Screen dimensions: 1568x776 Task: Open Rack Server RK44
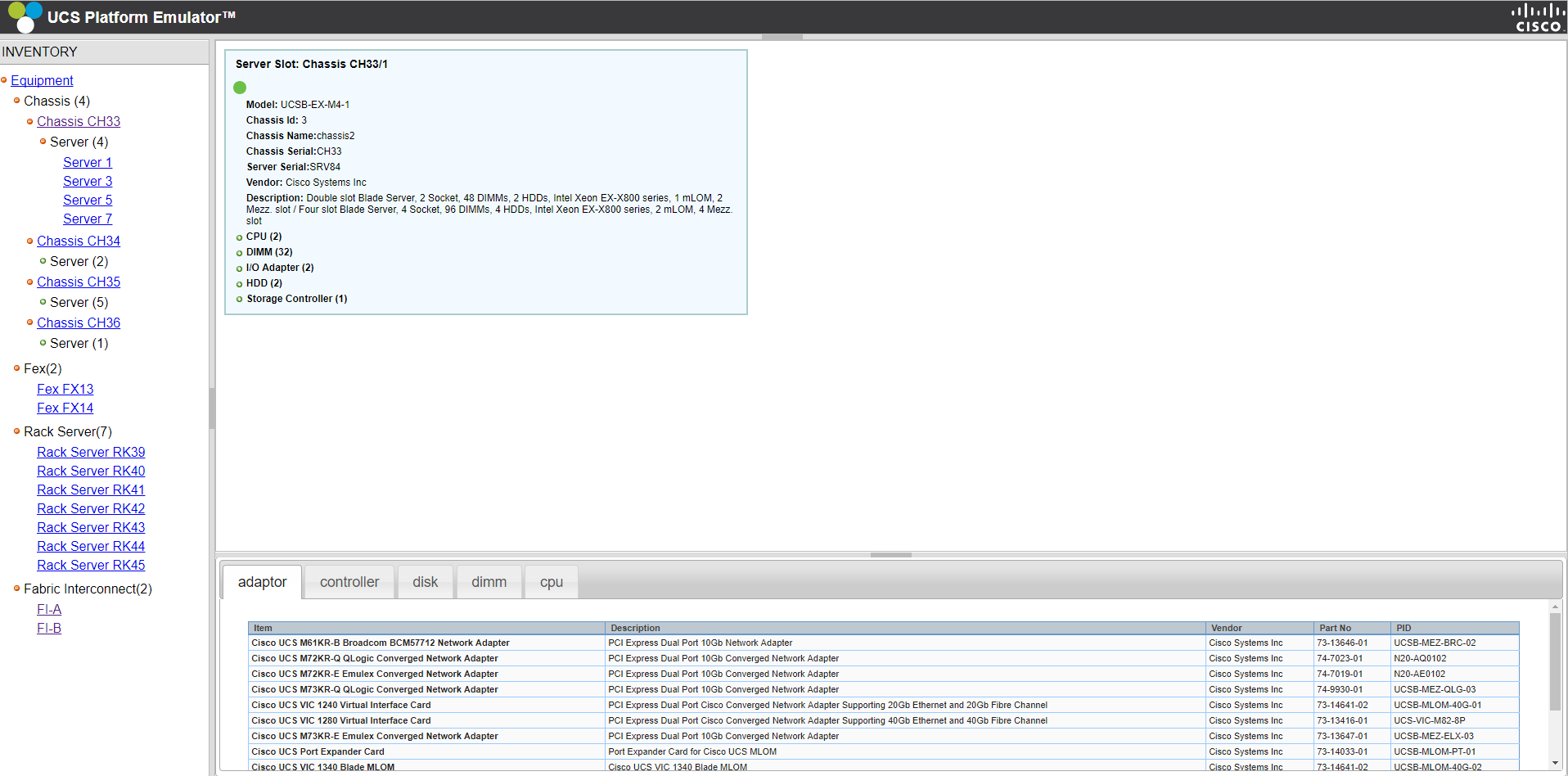(91, 546)
